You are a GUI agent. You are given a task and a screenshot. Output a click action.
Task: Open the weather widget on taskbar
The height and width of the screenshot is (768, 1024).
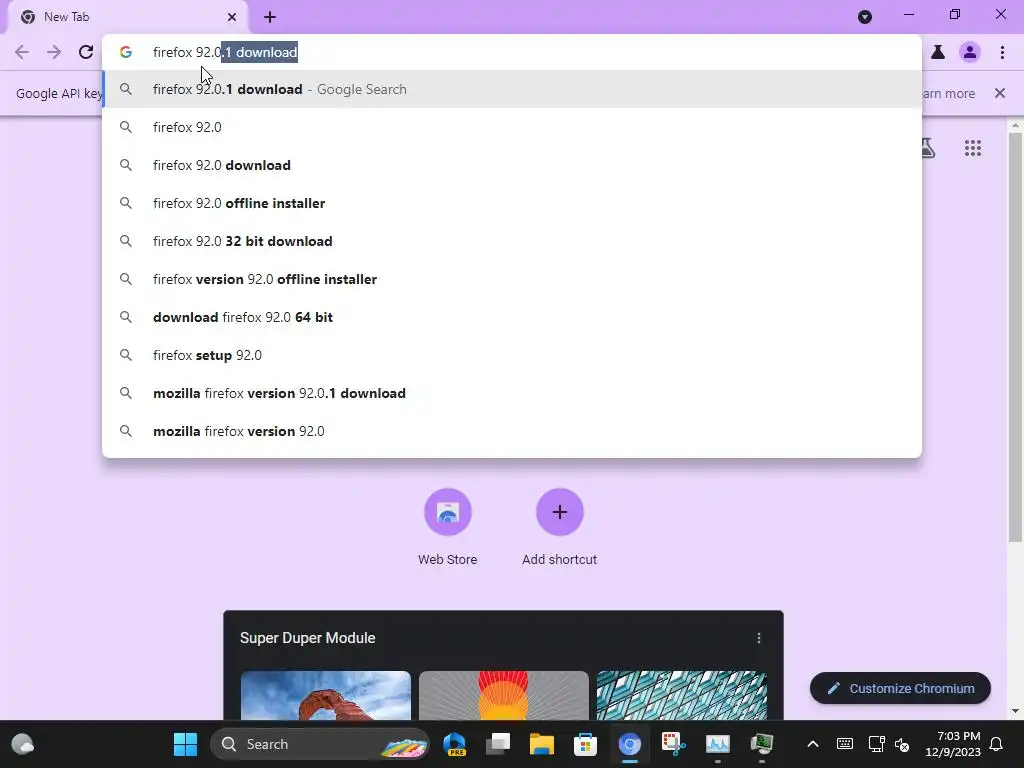pos(23,744)
